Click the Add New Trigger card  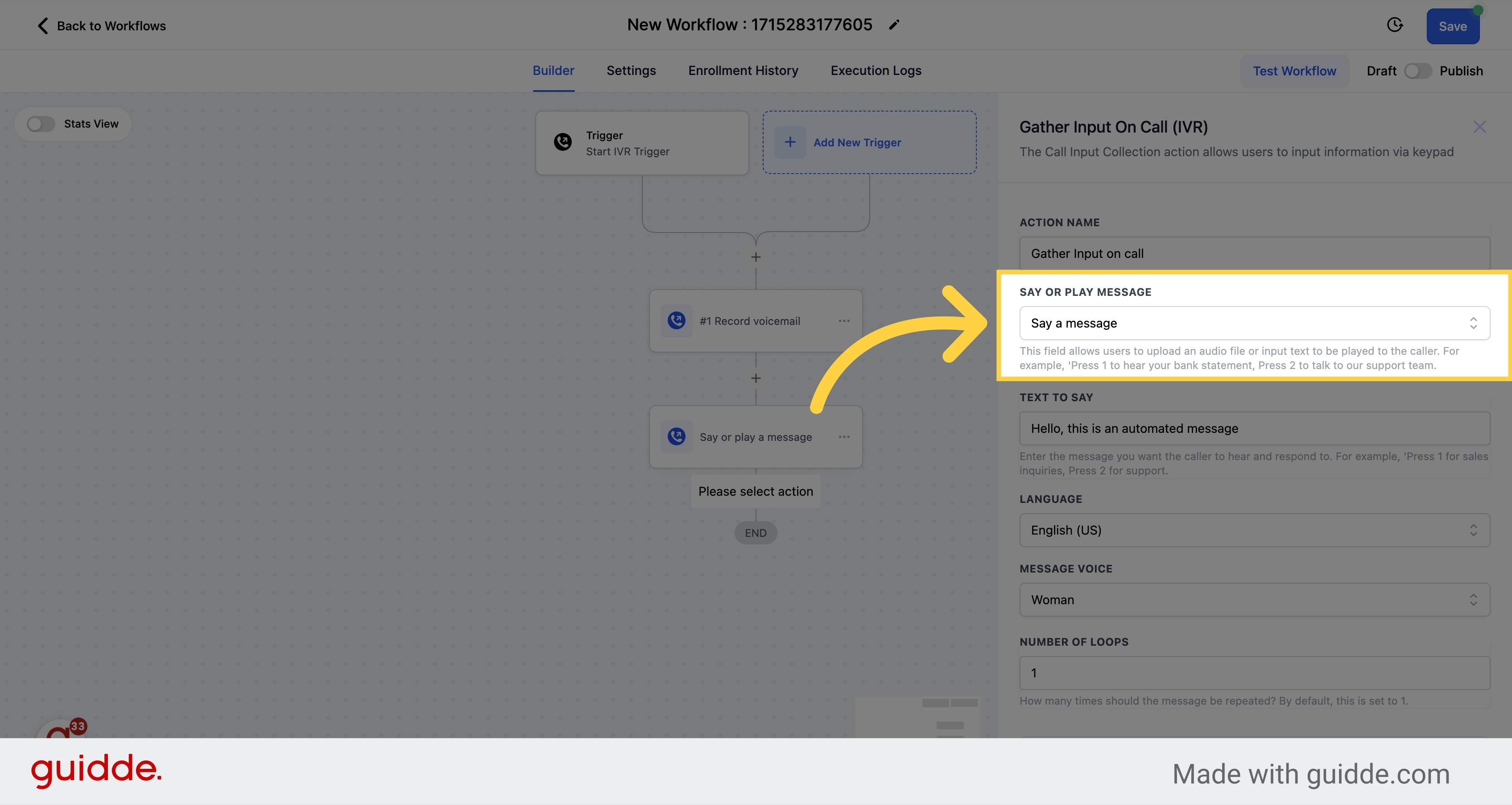pos(869,142)
